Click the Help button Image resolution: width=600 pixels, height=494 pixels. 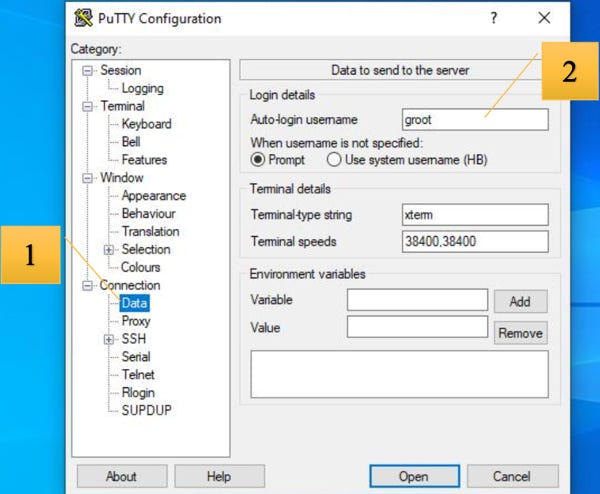click(x=219, y=476)
